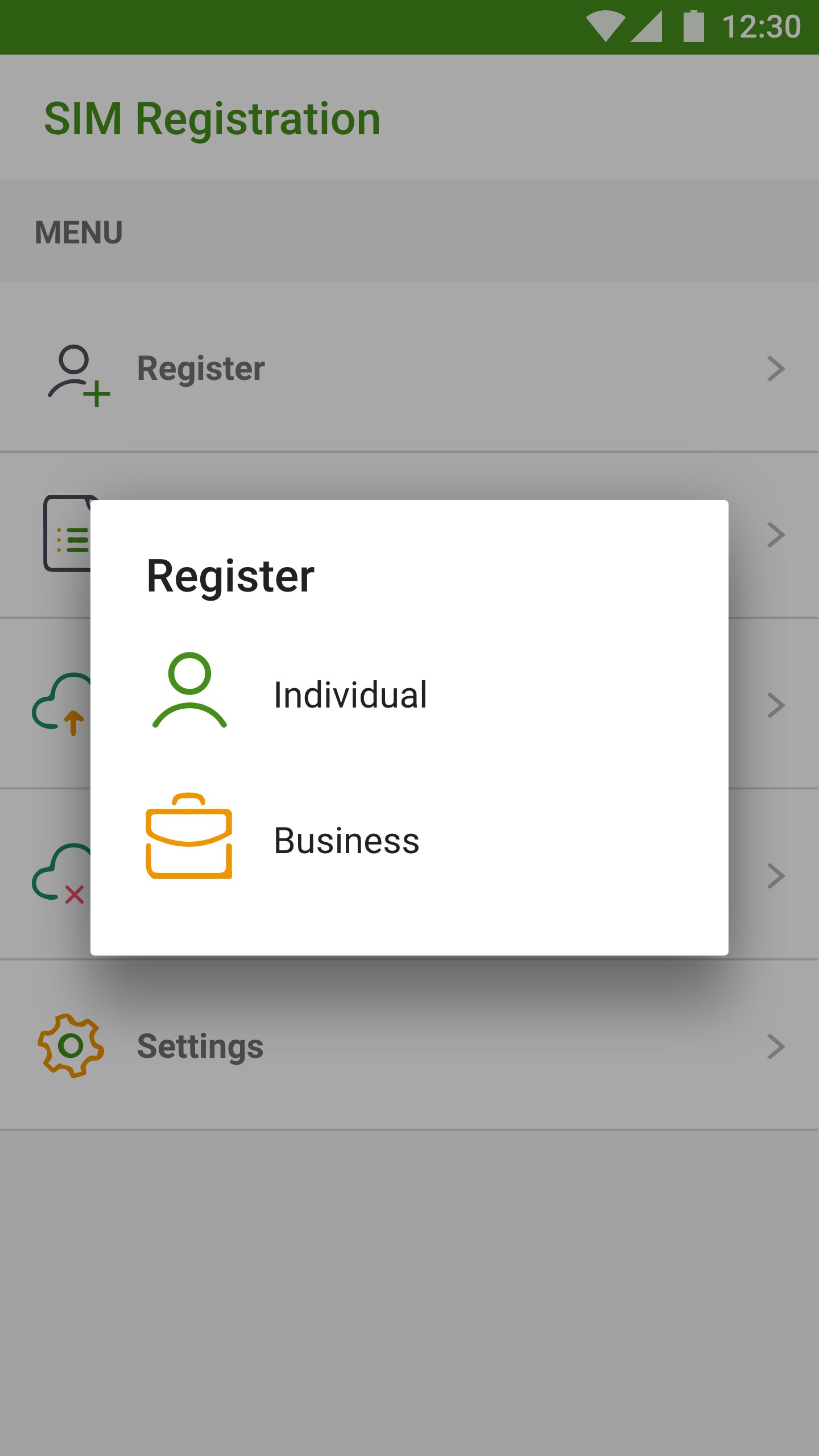Tap the green person icon for Individual

(x=189, y=690)
